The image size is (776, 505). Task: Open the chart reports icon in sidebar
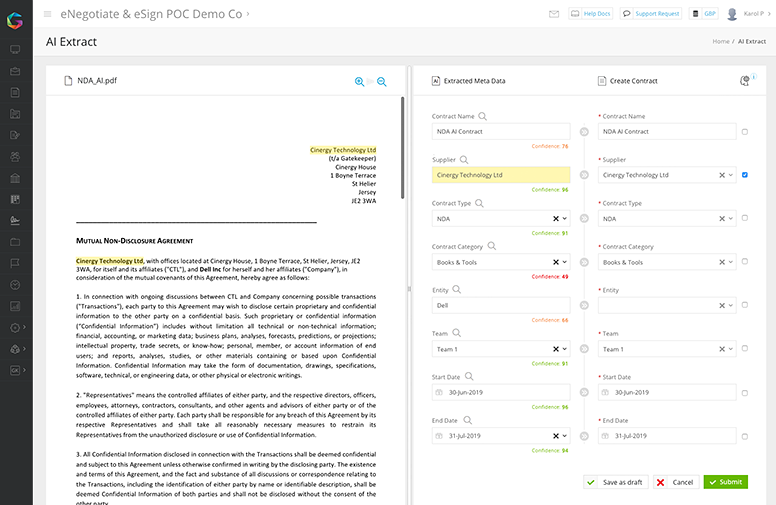point(15,306)
